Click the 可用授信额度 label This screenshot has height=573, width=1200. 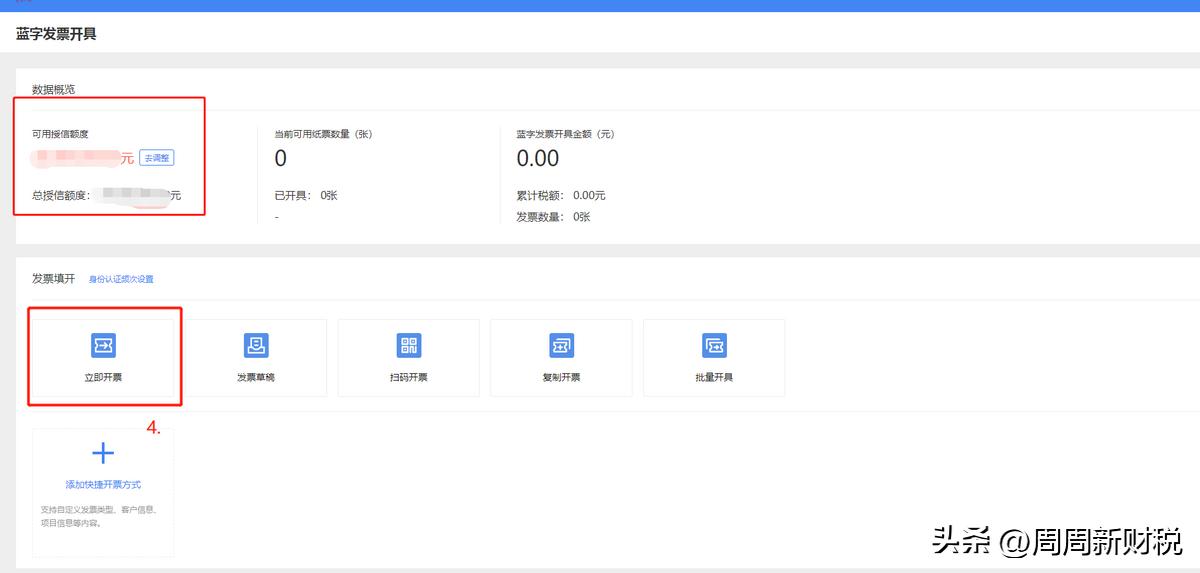(x=60, y=133)
